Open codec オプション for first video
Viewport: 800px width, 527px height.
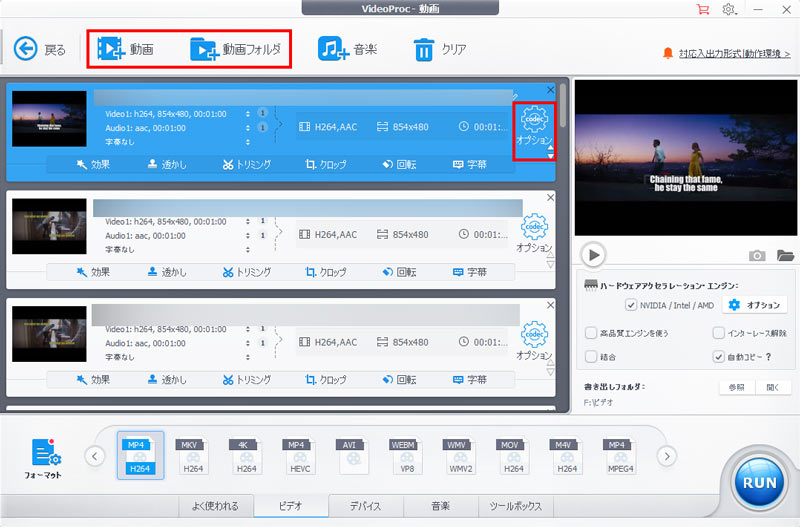pos(534,125)
